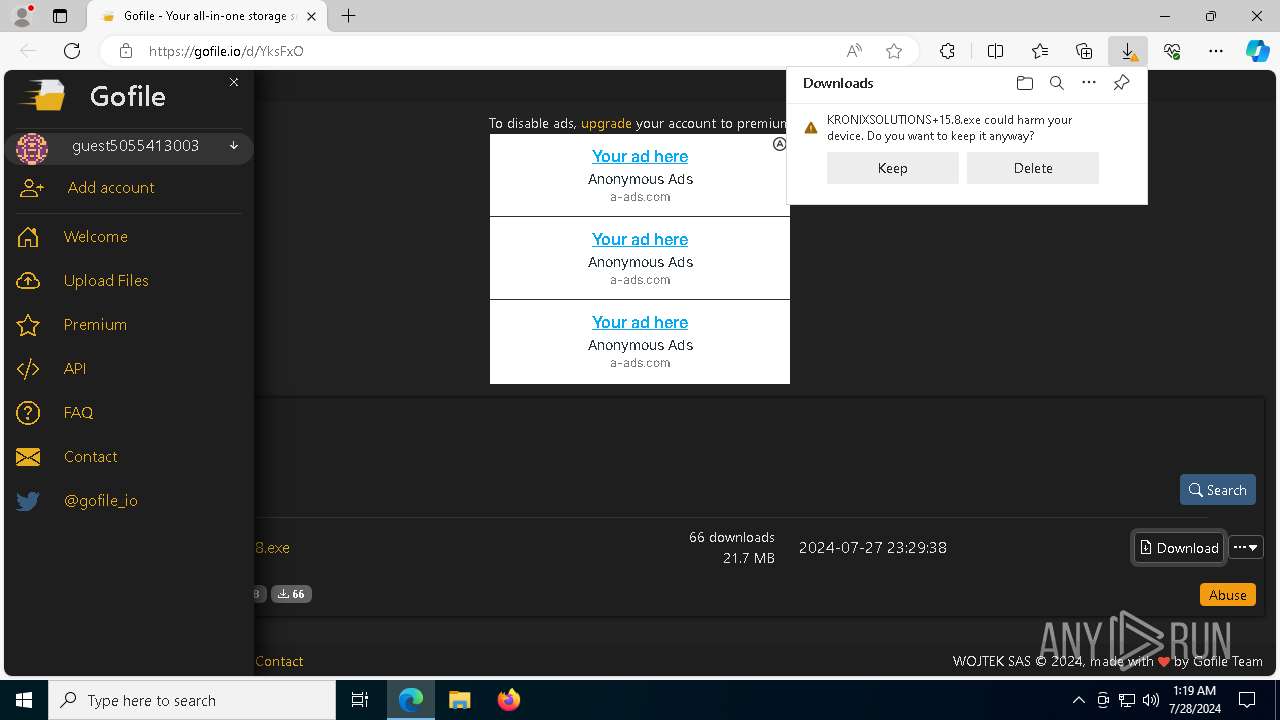The width and height of the screenshot is (1280, 720).
Task: Report file with Abuse button
Action: pos(1228,595)
